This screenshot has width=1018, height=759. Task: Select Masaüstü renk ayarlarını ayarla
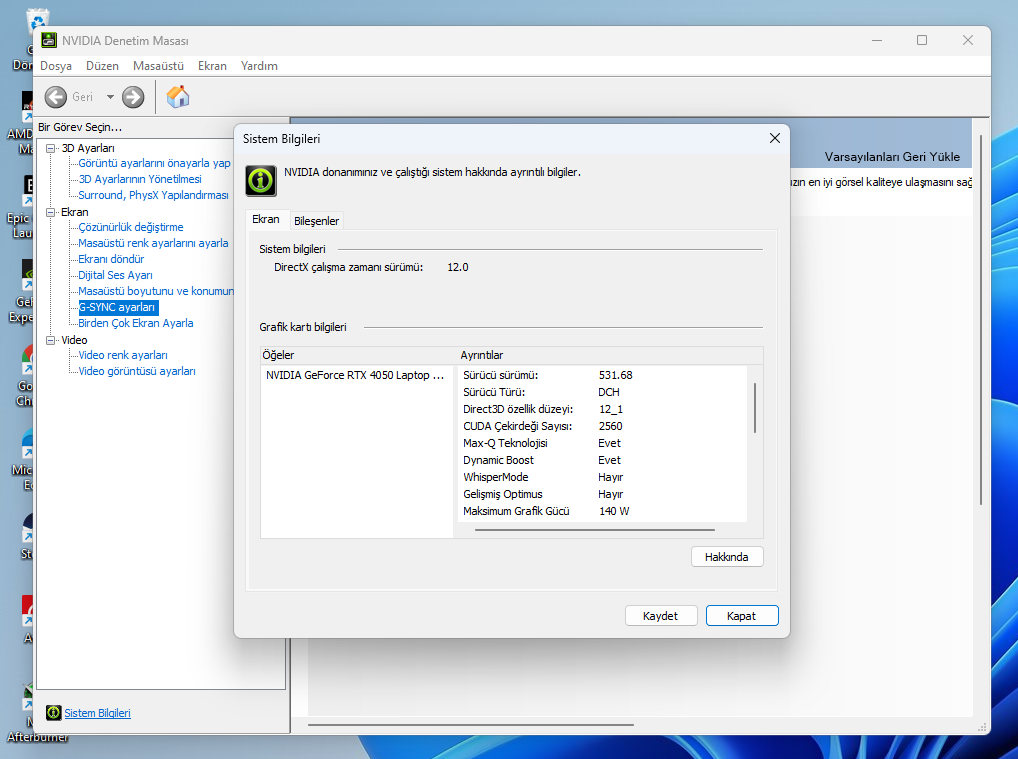pos(153,243)
